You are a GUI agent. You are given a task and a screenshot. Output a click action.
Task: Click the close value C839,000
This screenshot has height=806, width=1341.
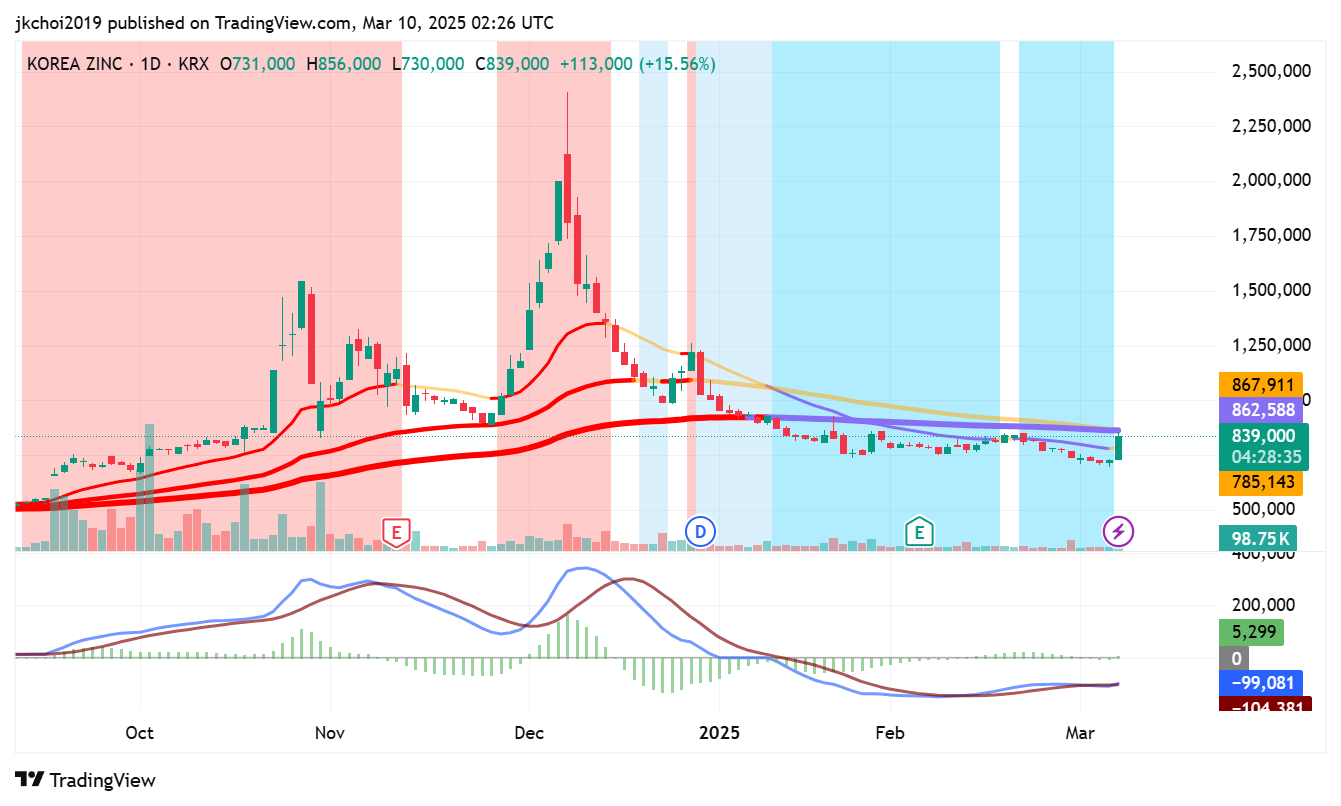pyautogui.click(x=512, y=63)
